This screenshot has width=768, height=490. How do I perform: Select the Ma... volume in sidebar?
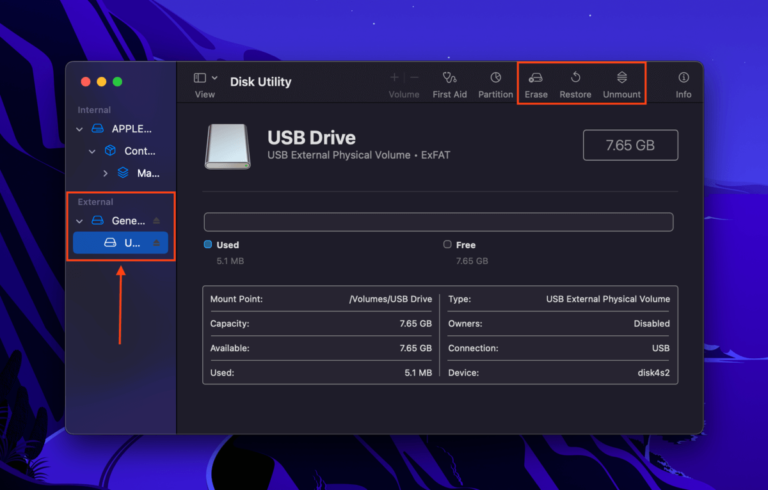[x=147, y=173]
